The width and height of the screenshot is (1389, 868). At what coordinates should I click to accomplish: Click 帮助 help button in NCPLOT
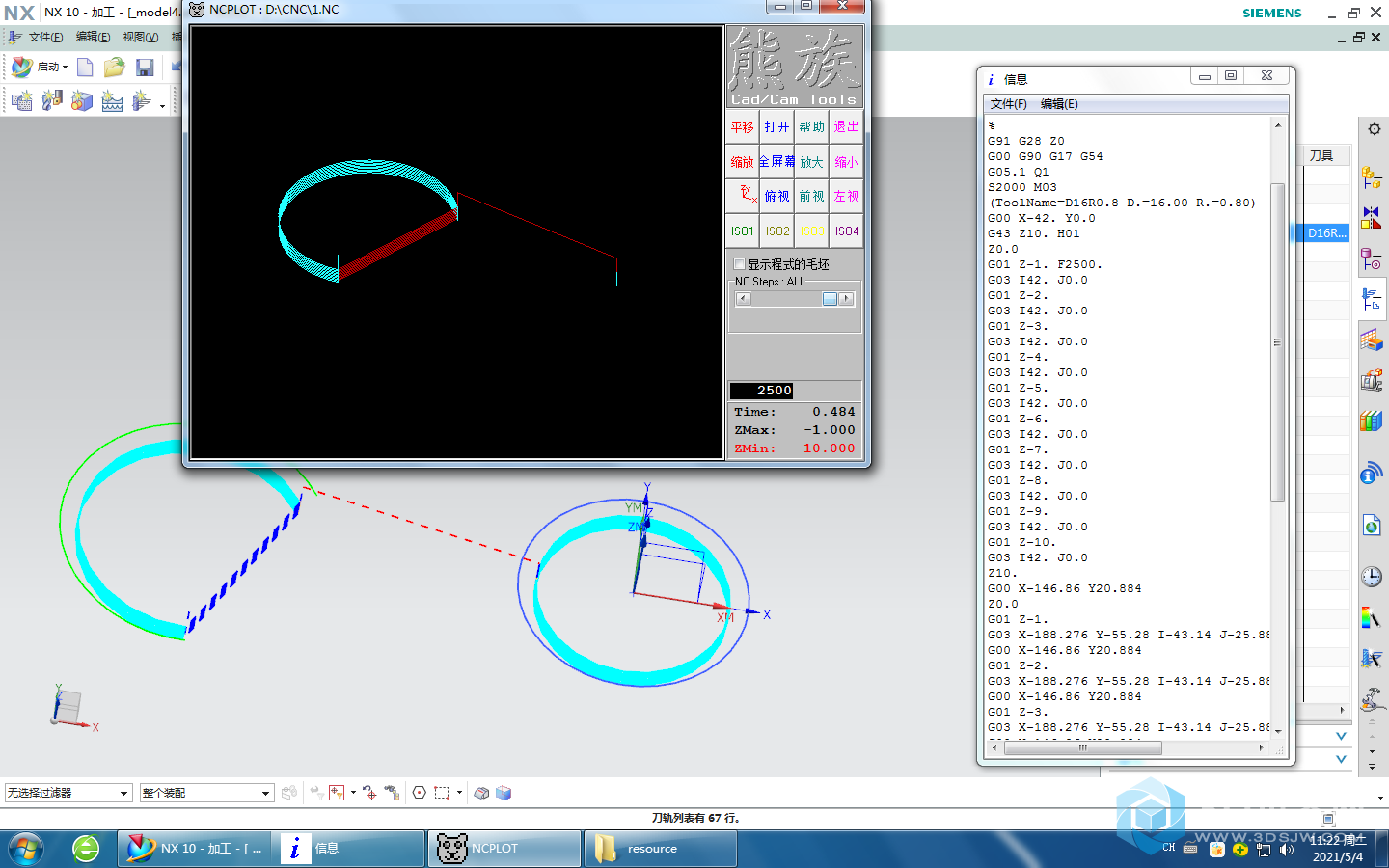[811, 126]
